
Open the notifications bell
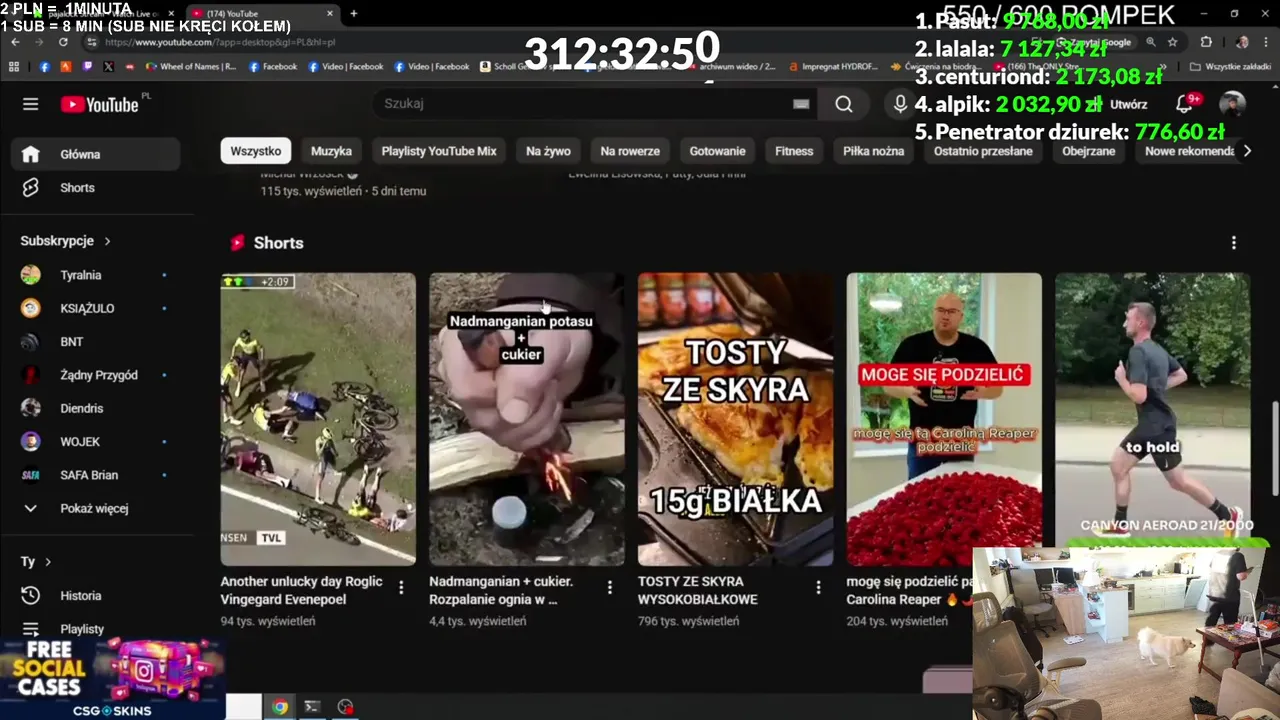point(1185,104)
